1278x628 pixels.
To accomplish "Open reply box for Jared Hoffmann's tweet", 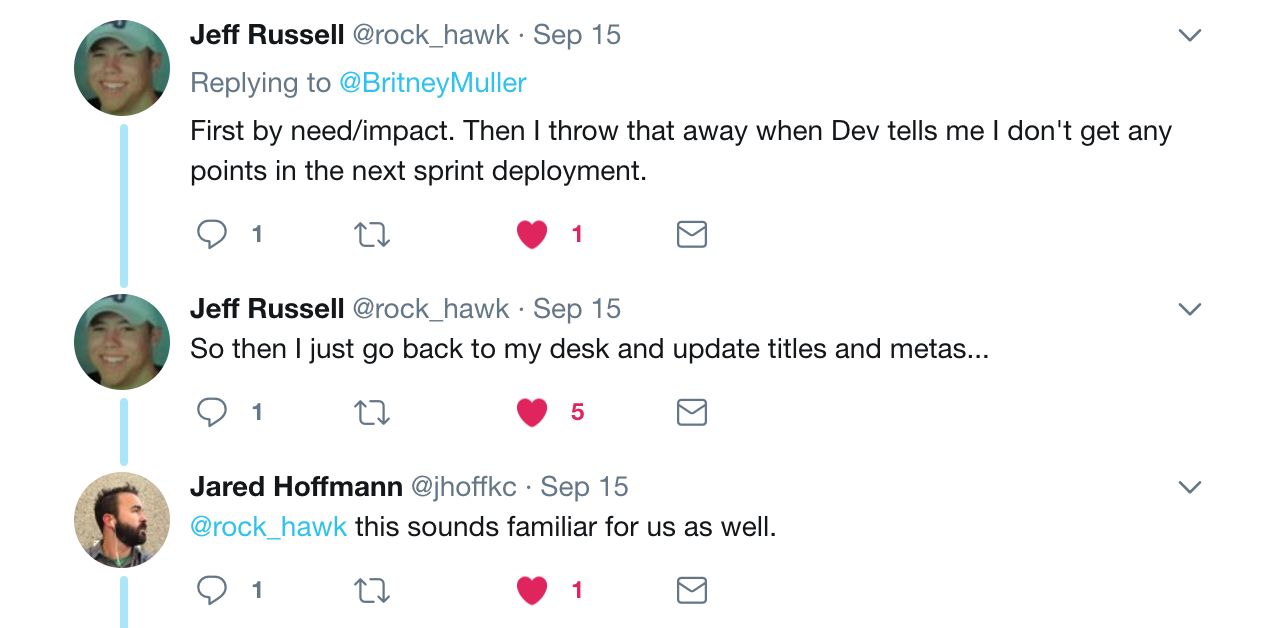I will (211, 589).
